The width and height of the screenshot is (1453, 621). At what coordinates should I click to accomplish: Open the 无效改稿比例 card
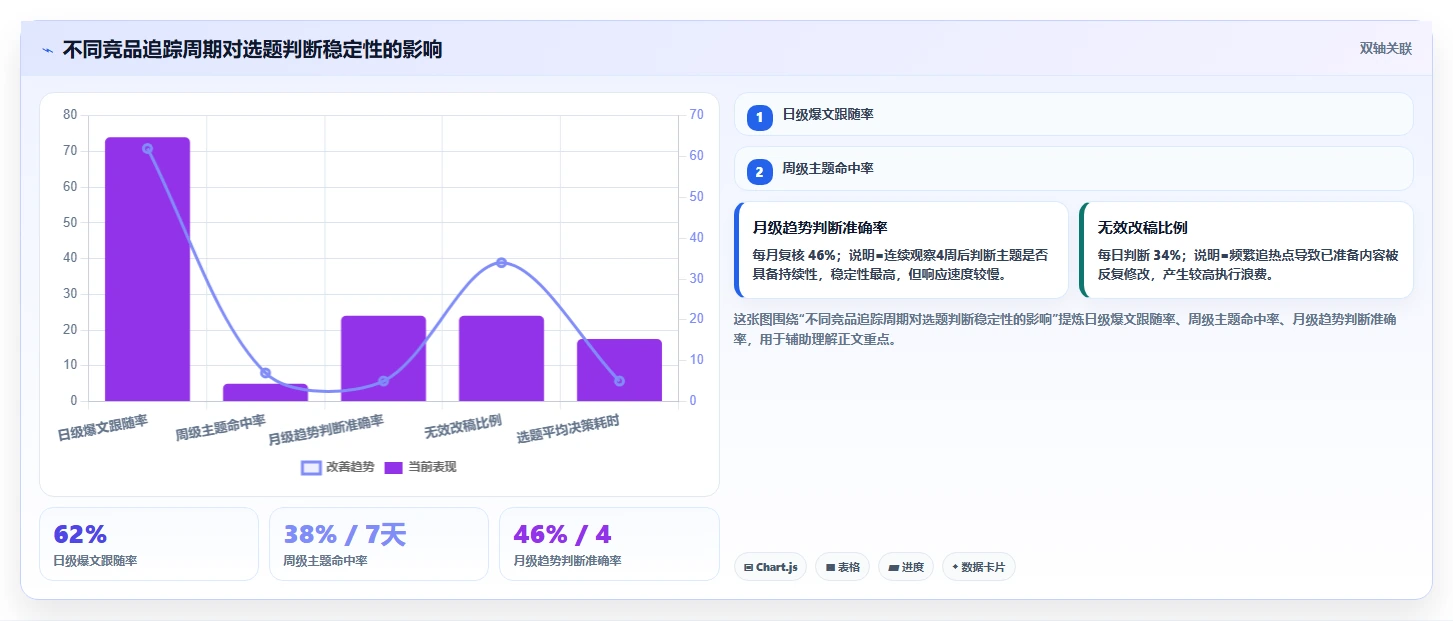click(1246, 250)
